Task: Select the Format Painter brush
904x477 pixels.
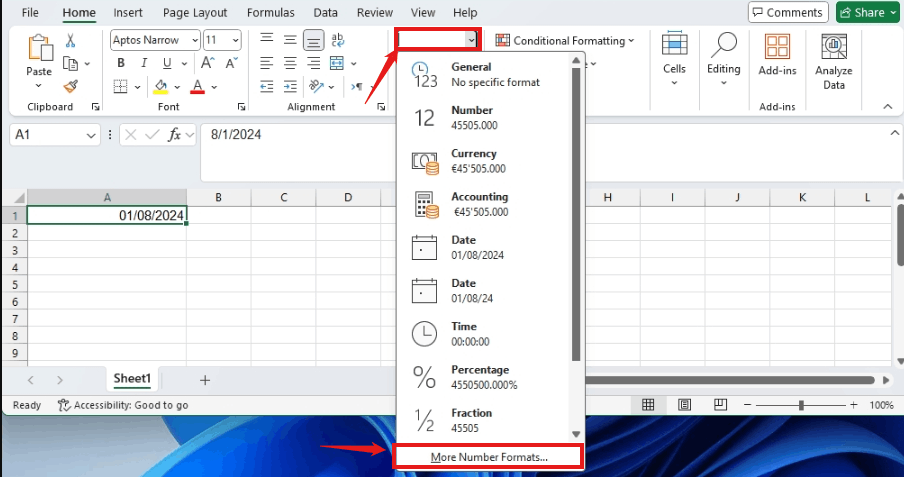Action: coord(70,87)
